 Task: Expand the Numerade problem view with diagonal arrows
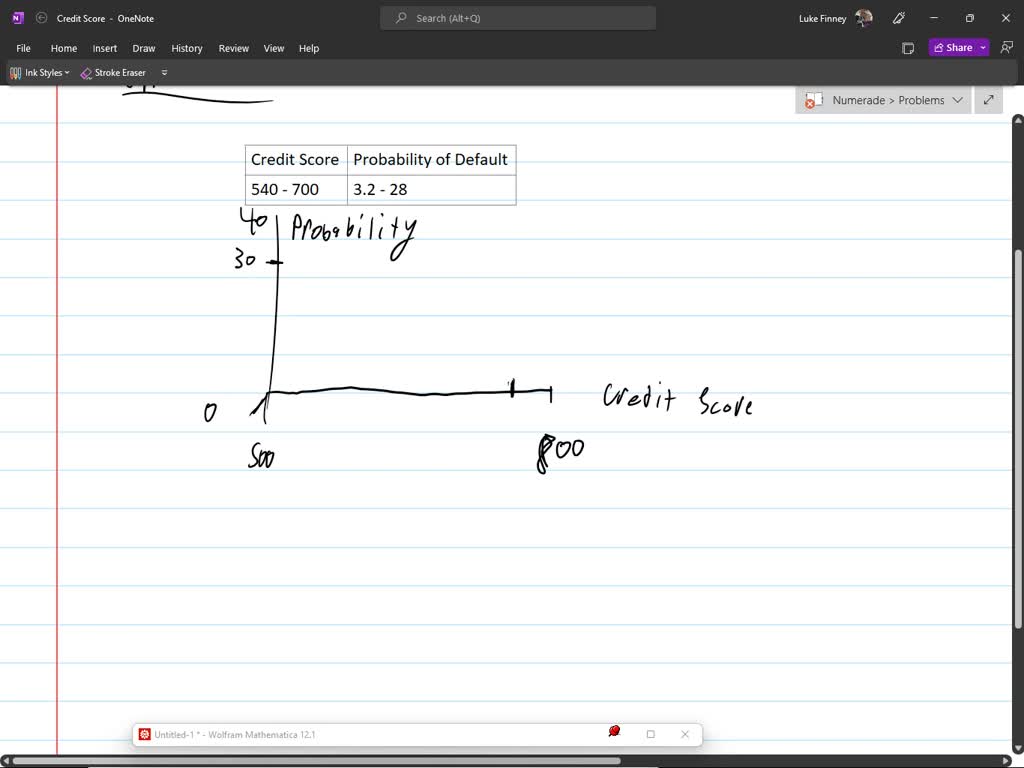point(988,100)
